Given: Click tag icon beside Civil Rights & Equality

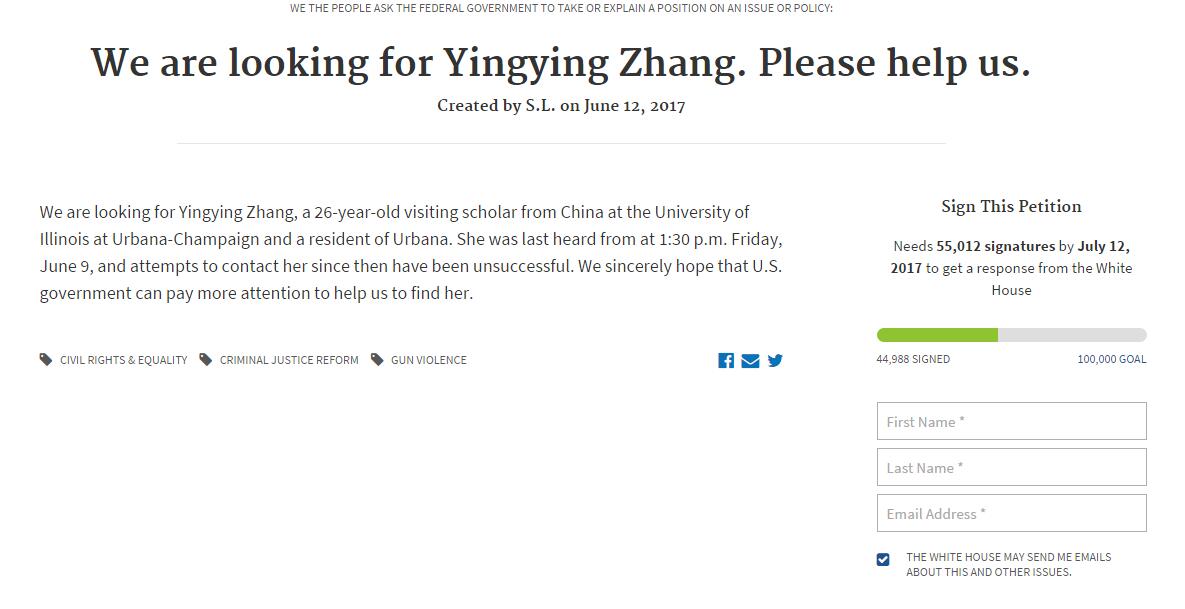Looking at the screenshot, I should pos(46,360).
